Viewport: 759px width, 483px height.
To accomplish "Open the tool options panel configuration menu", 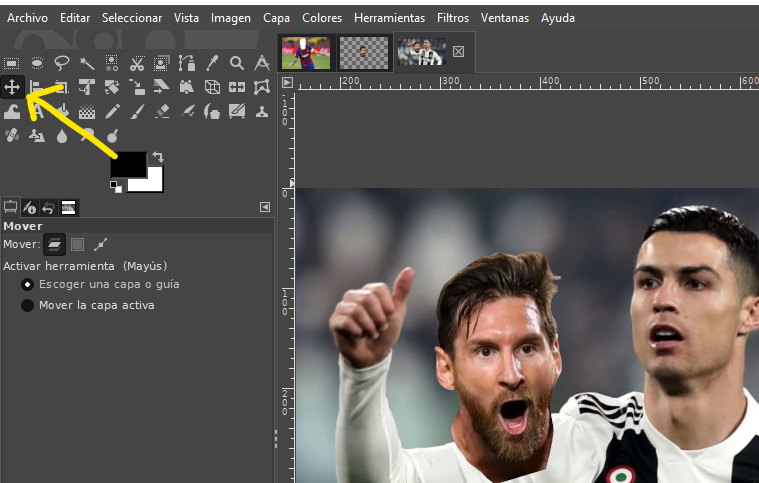I will coord(264,207).
